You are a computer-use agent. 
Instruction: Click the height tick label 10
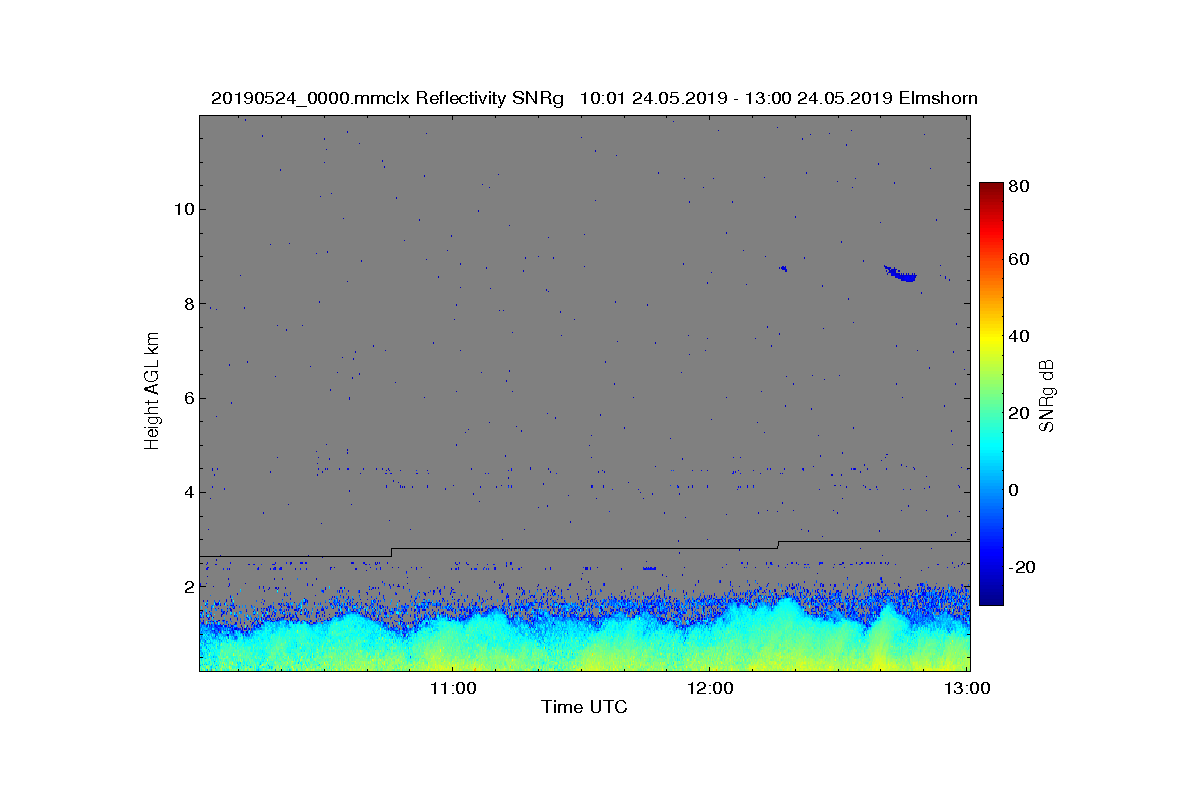(x=182, y=209)
